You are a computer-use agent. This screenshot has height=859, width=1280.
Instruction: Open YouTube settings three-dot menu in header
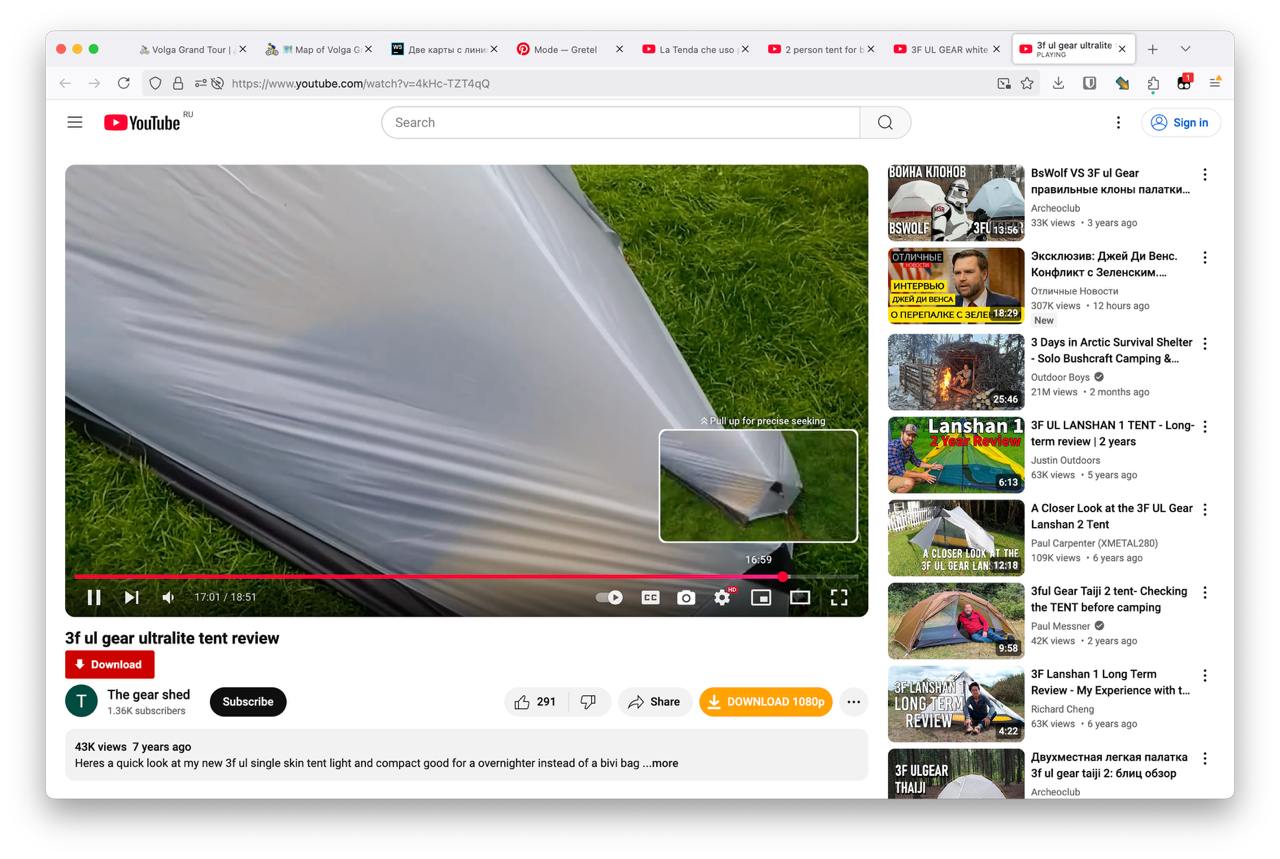coord(1118,122)
